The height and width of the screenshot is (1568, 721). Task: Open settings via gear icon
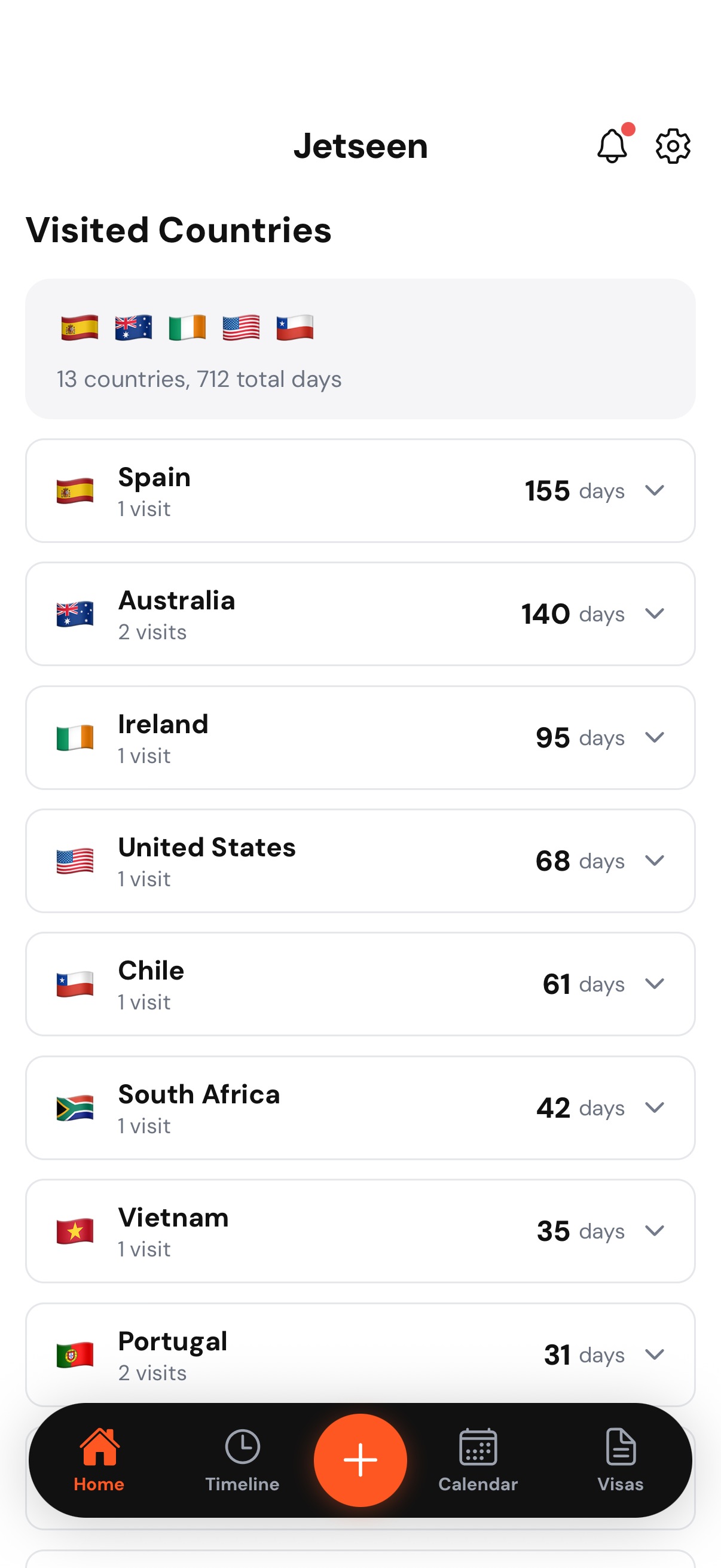(673, 146)
